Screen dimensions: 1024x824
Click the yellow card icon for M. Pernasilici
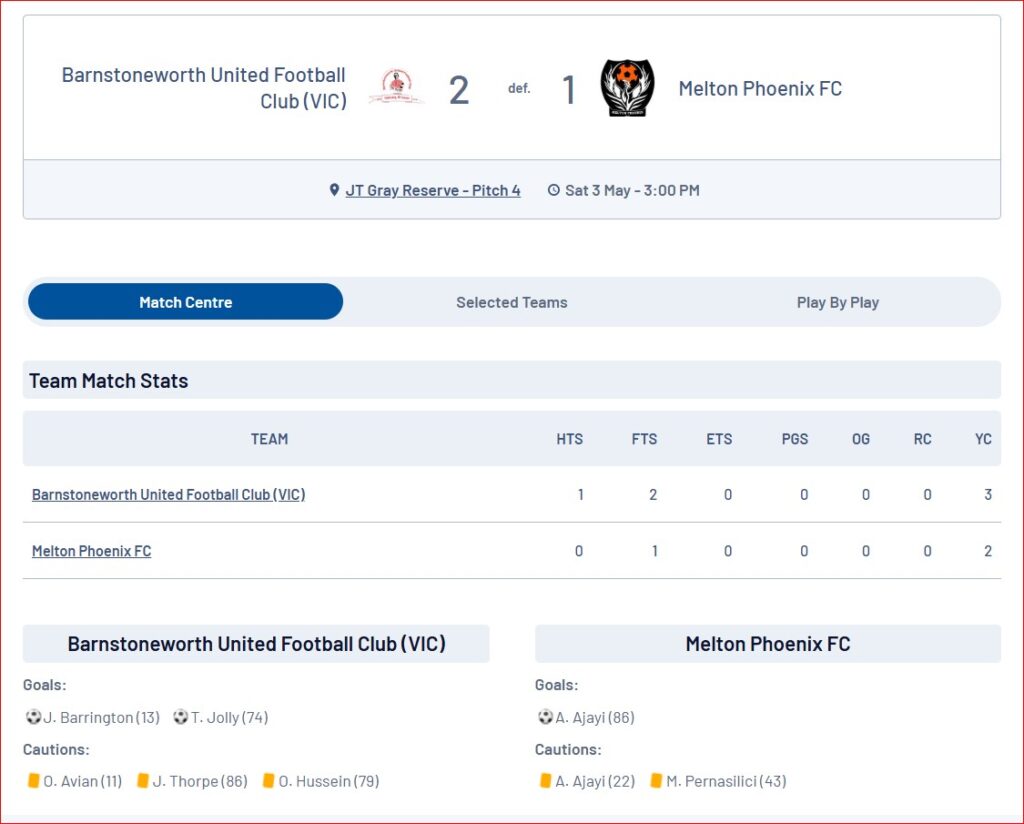point(656,780)
